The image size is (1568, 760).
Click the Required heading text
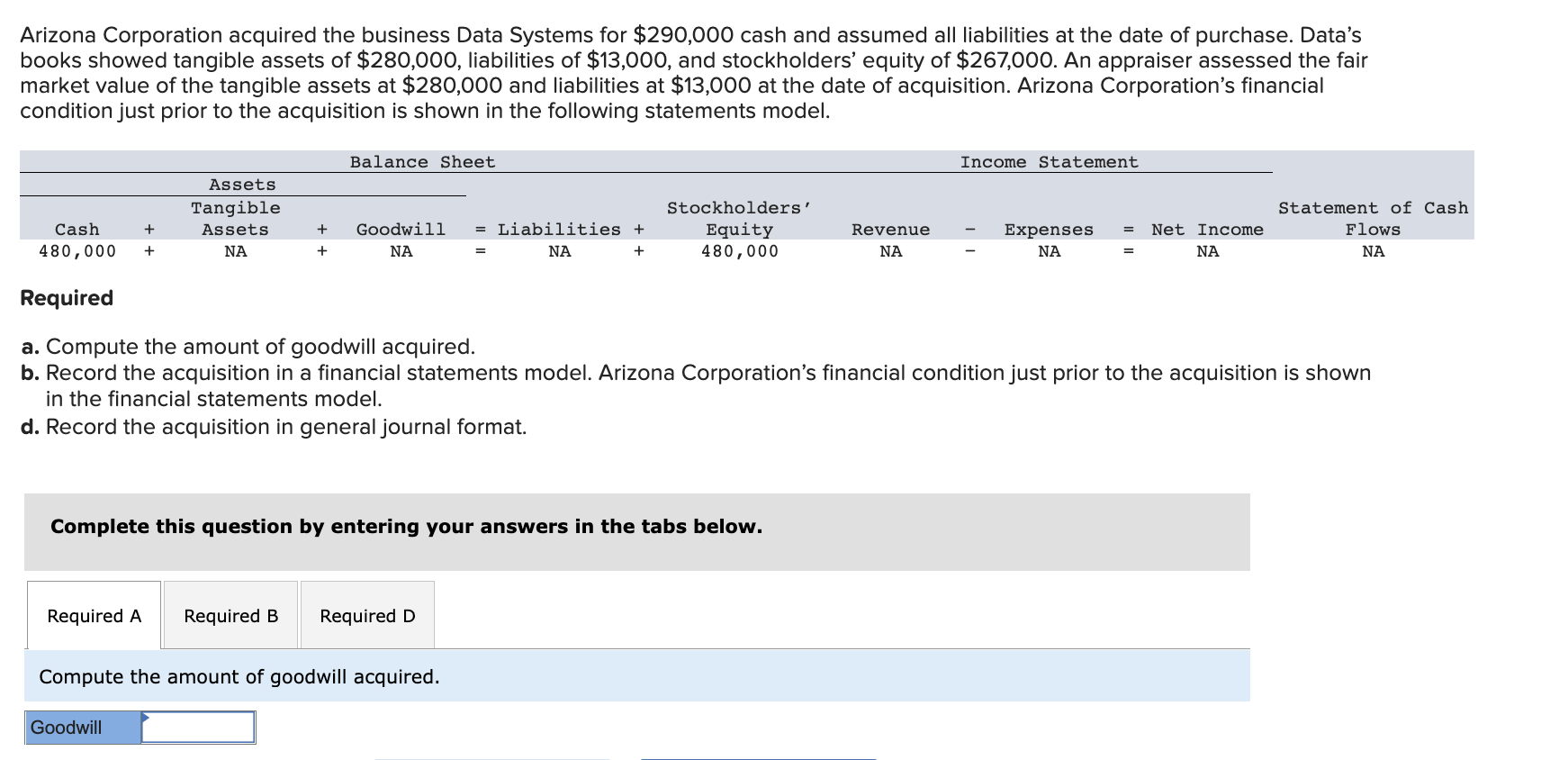click(67, 298)
